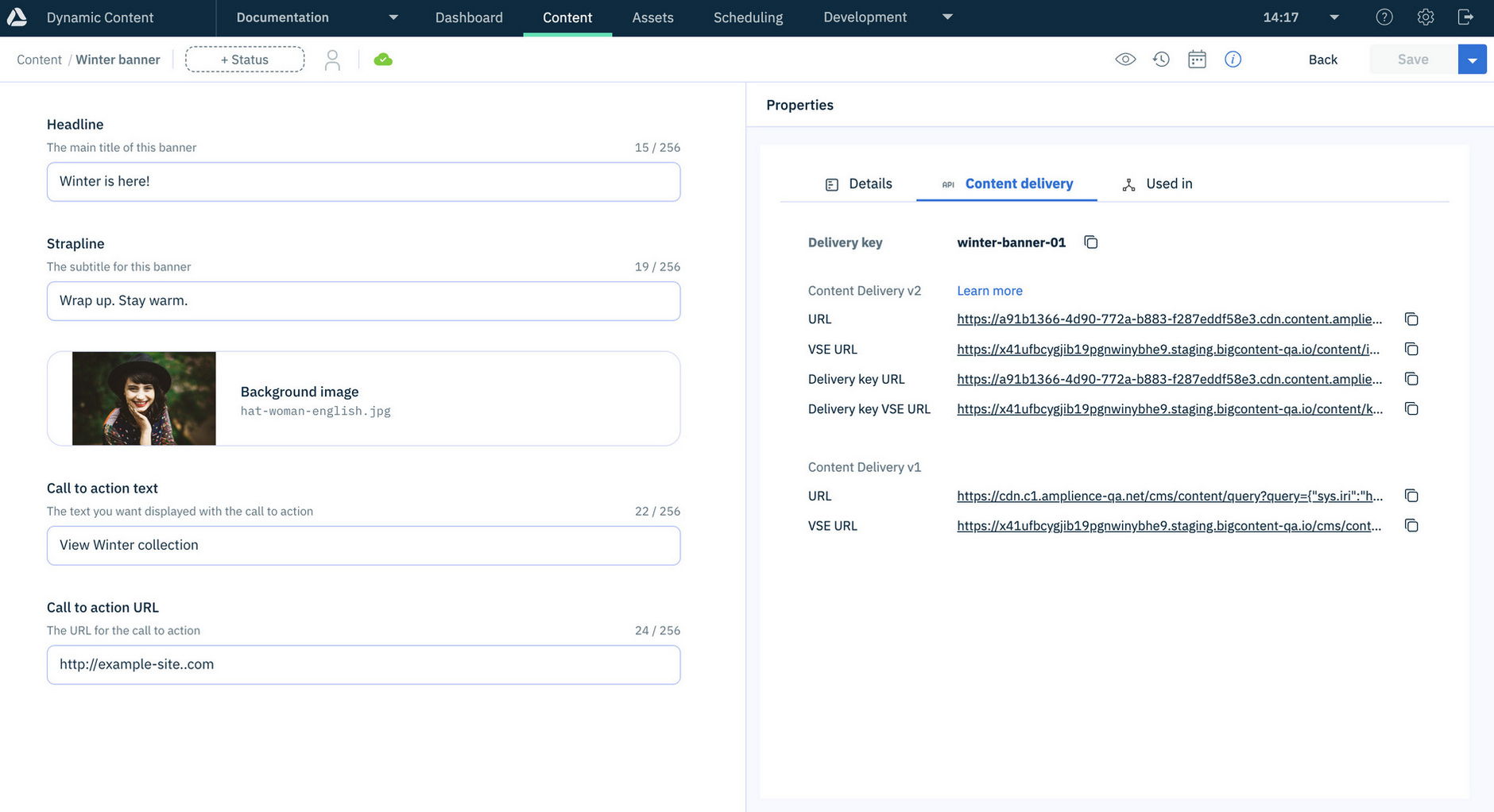The image size is (1494, 812).
Task: Click the Back button
Action: [1322, 60]
